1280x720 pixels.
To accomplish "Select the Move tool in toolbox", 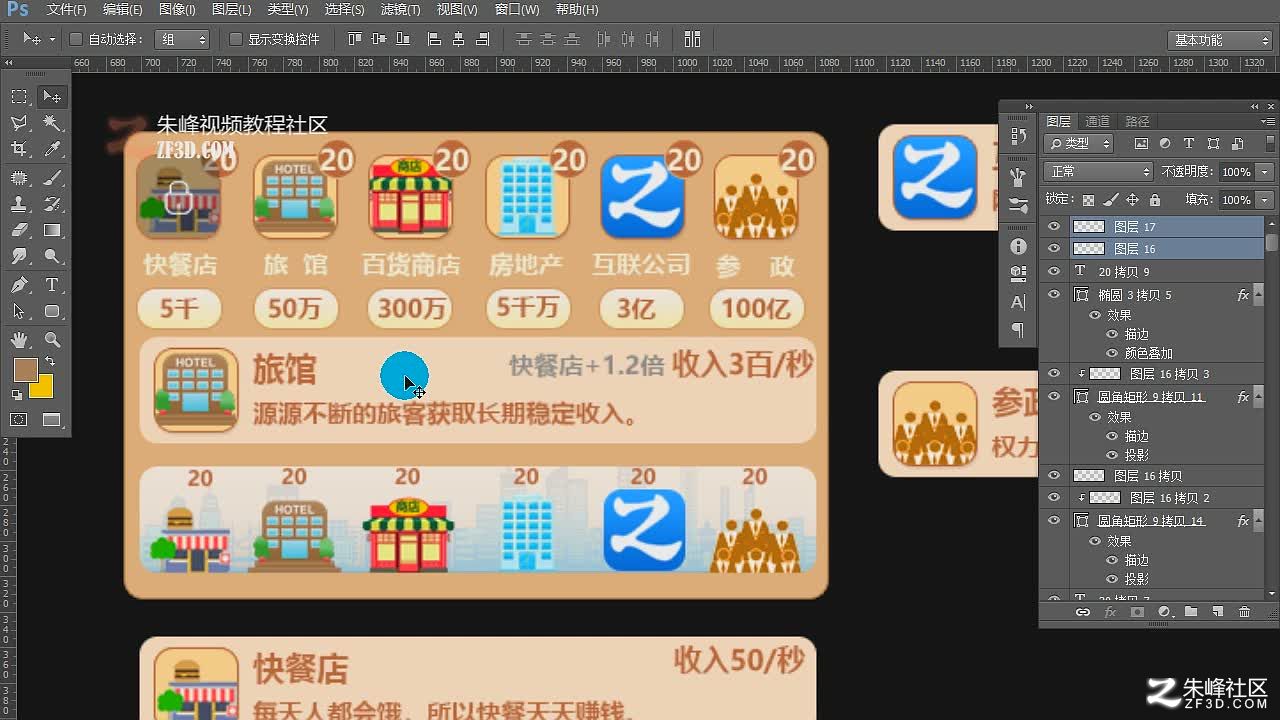I will pyautogui.click(x=52, y=97).
